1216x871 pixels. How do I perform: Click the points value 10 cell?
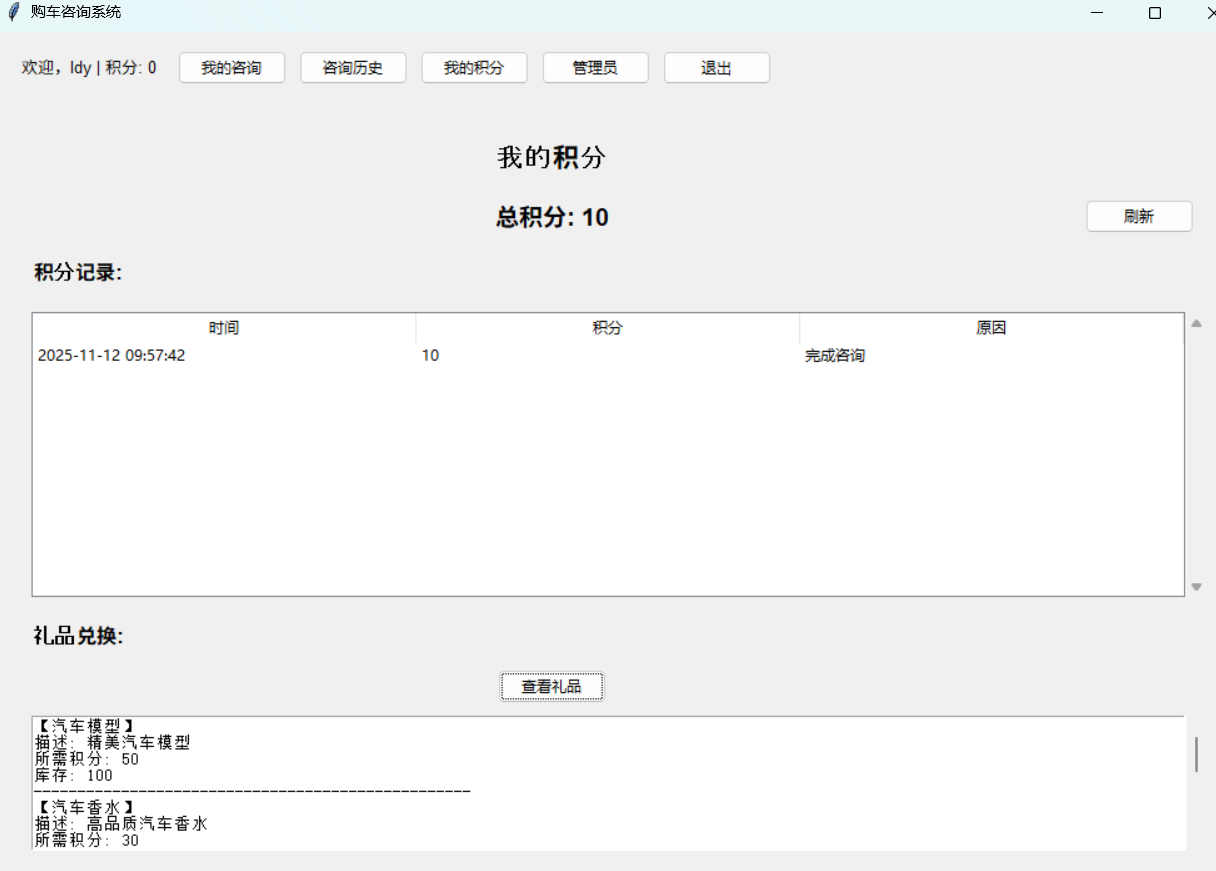click(430, 356)
